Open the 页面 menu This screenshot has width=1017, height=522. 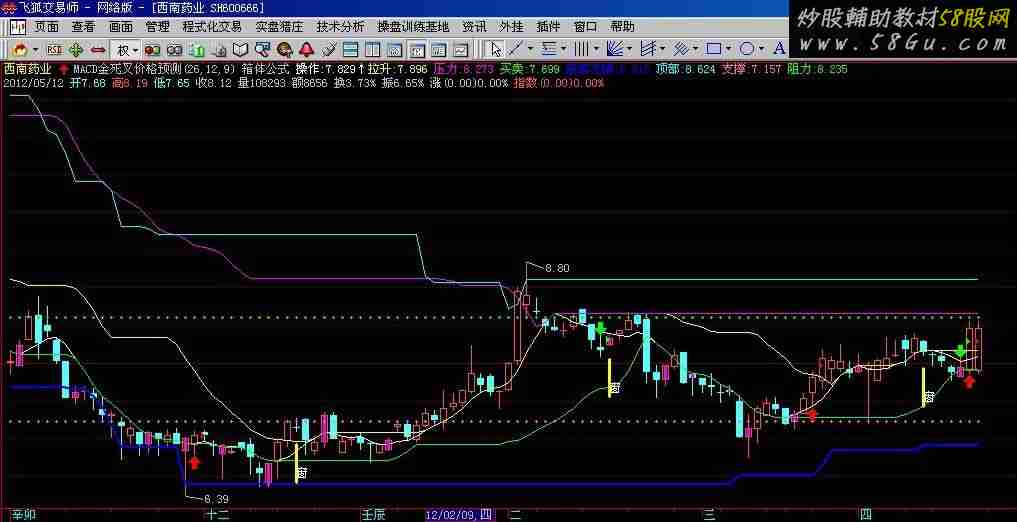(47, 27)
